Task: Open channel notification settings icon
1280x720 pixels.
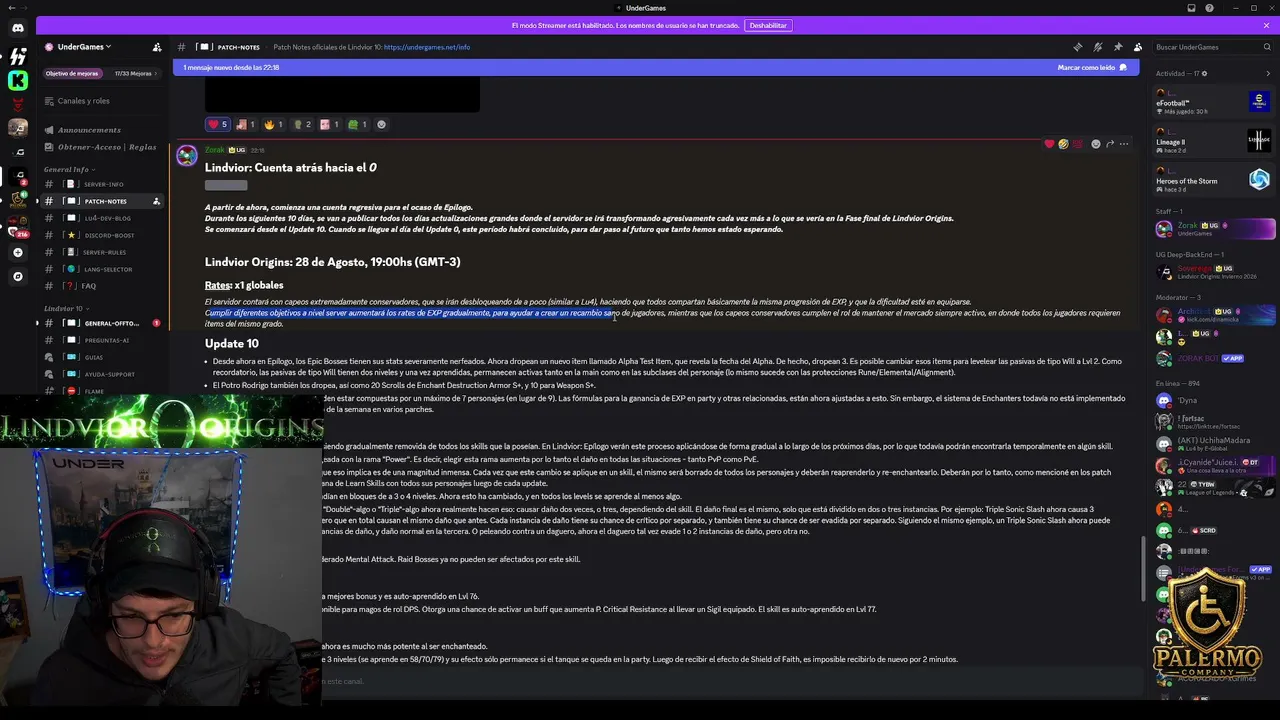Action: click(1097, 47)
